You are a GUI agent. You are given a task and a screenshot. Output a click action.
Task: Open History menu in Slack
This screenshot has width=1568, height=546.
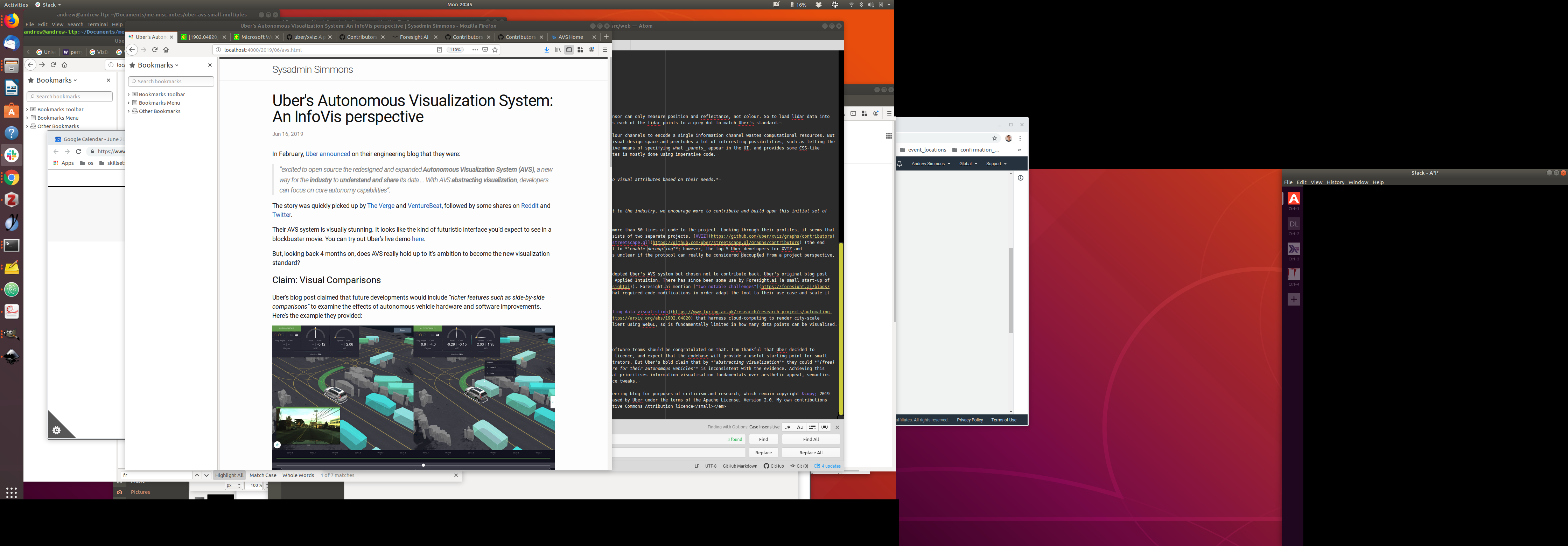coord(1335,183)
